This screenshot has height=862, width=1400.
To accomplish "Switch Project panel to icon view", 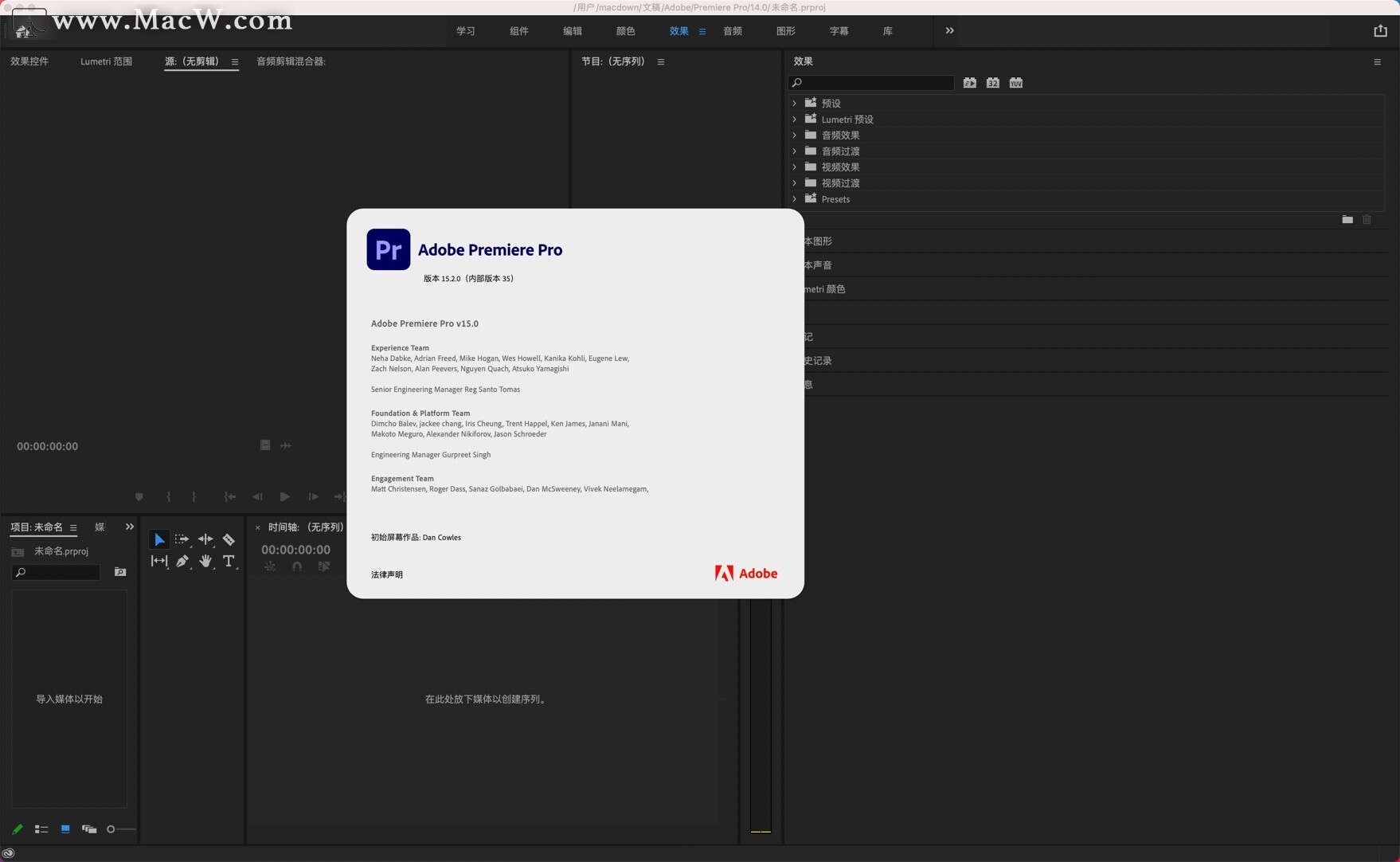I will [65, 829].
